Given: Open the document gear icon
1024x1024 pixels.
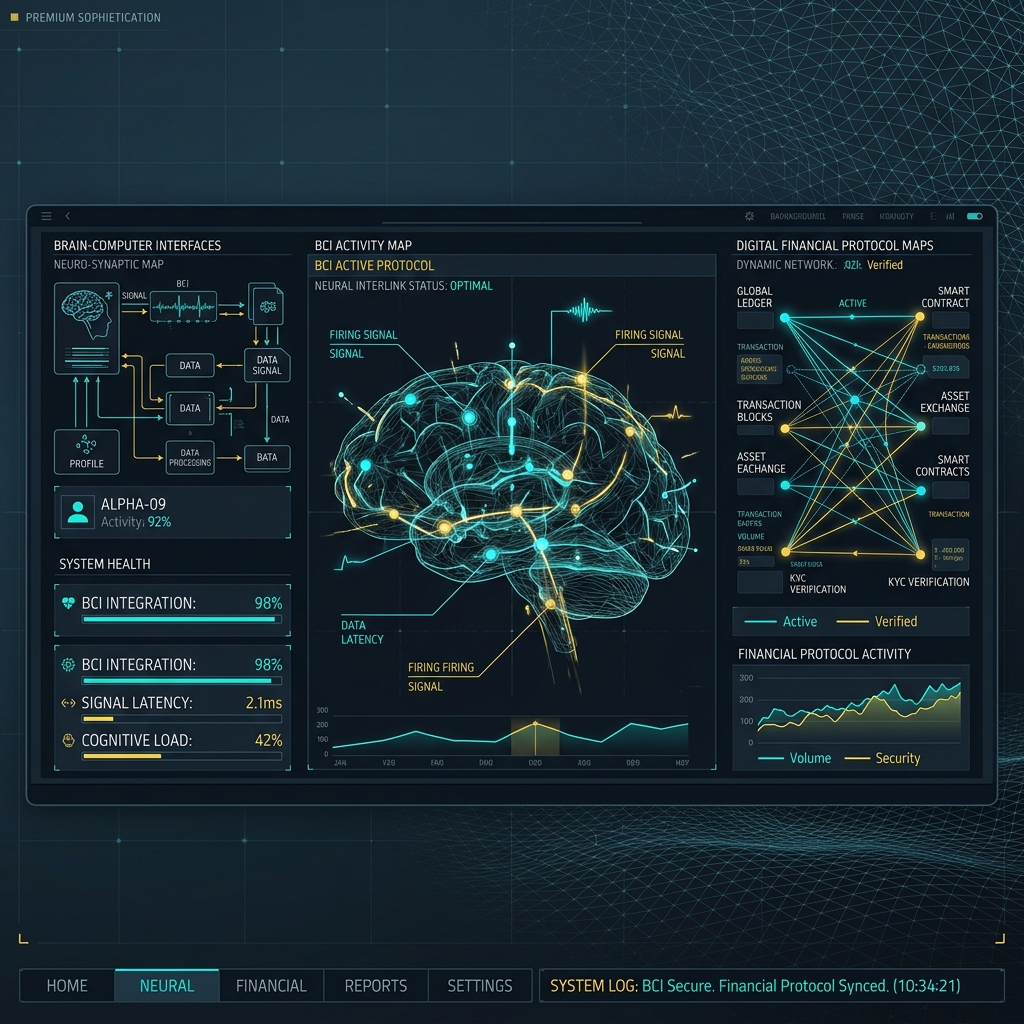Looking at the screenshot, I should [x=266, y=304].
